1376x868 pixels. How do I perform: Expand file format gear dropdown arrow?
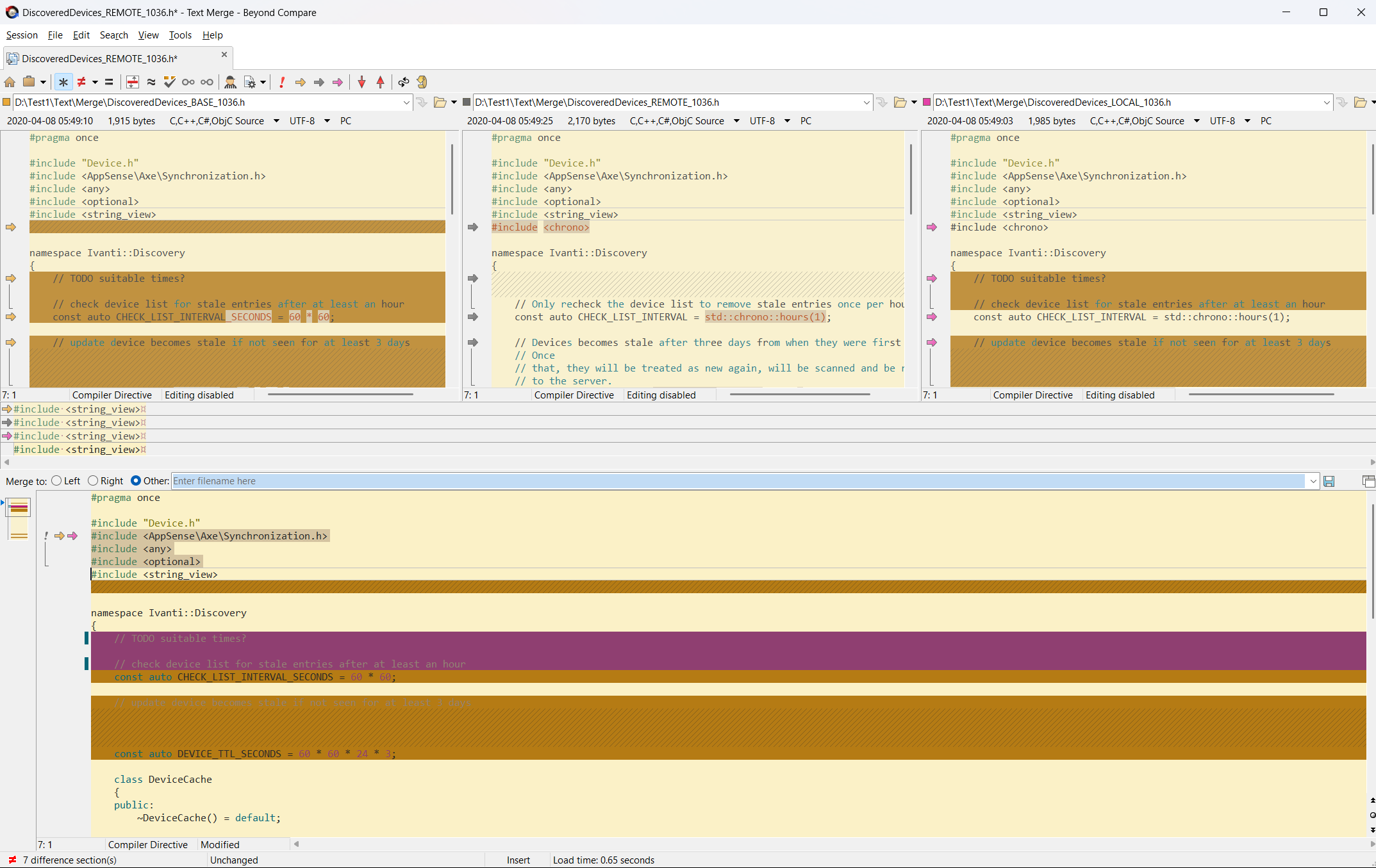pos(263,82)
